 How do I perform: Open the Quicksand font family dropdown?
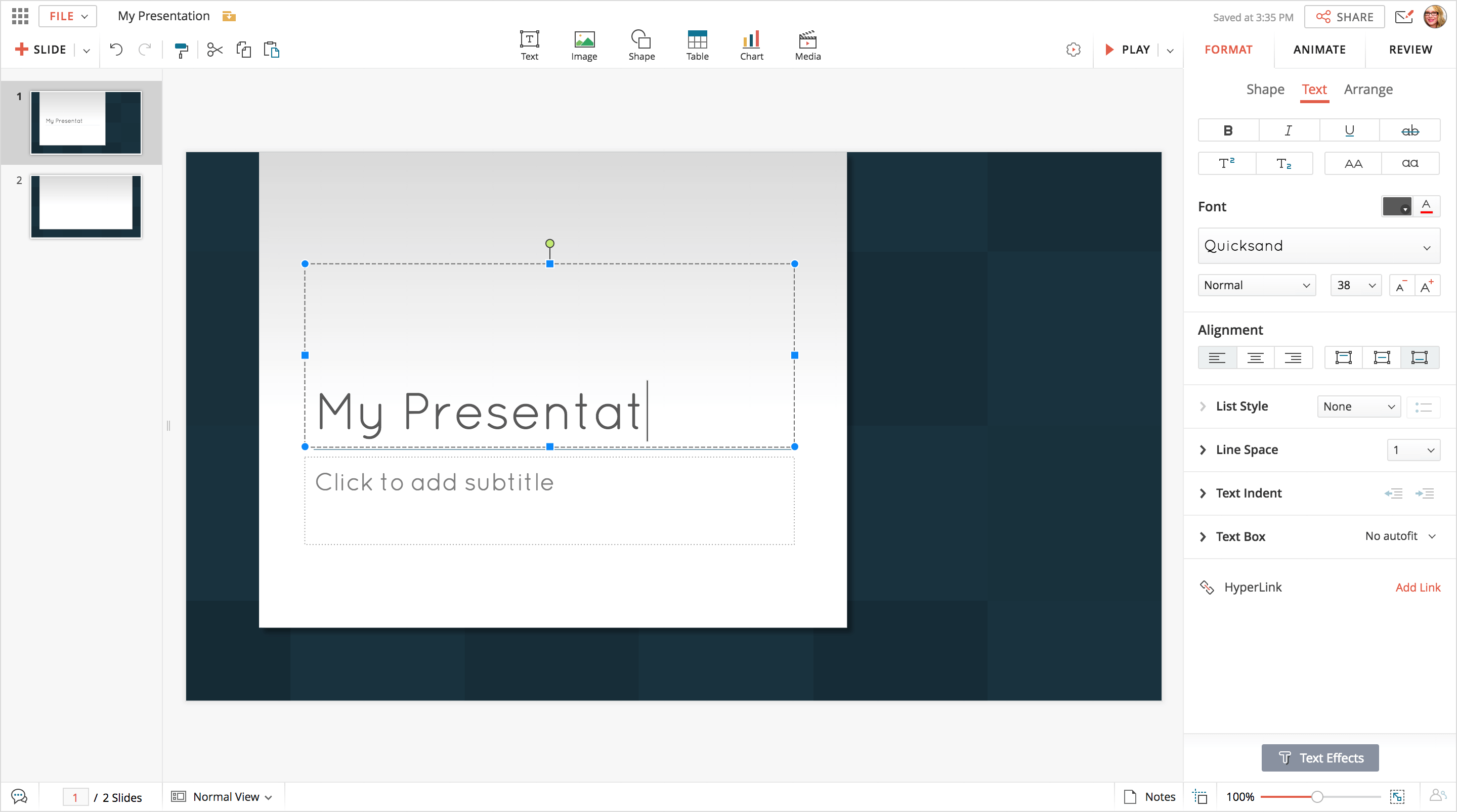(x=1318, y=246)
